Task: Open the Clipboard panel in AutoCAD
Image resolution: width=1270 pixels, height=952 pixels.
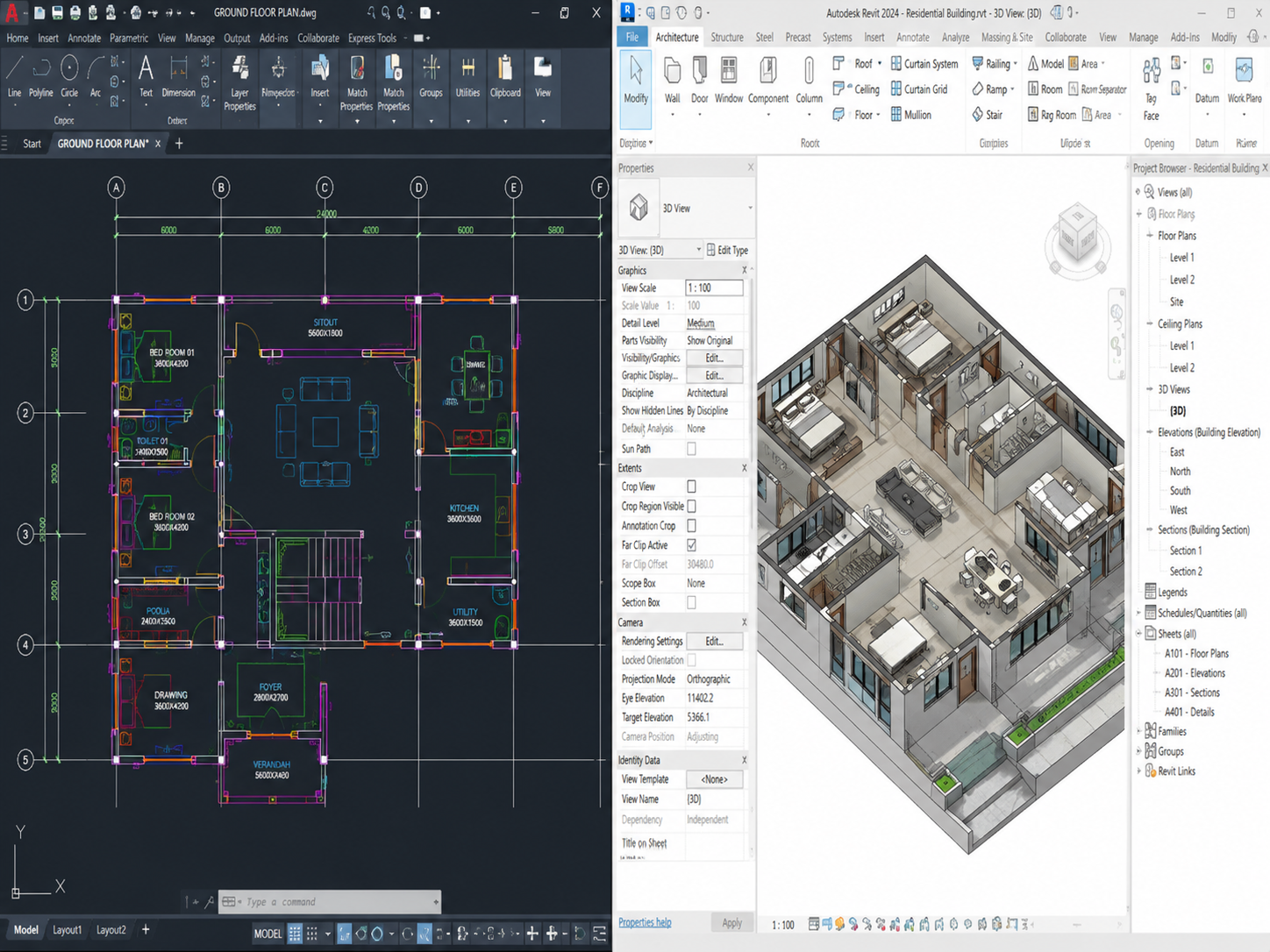Action: (505, 76)
